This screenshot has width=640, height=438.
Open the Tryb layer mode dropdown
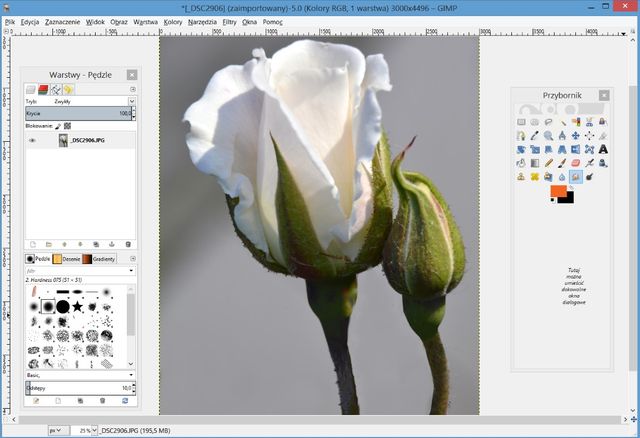coord(131,101)
